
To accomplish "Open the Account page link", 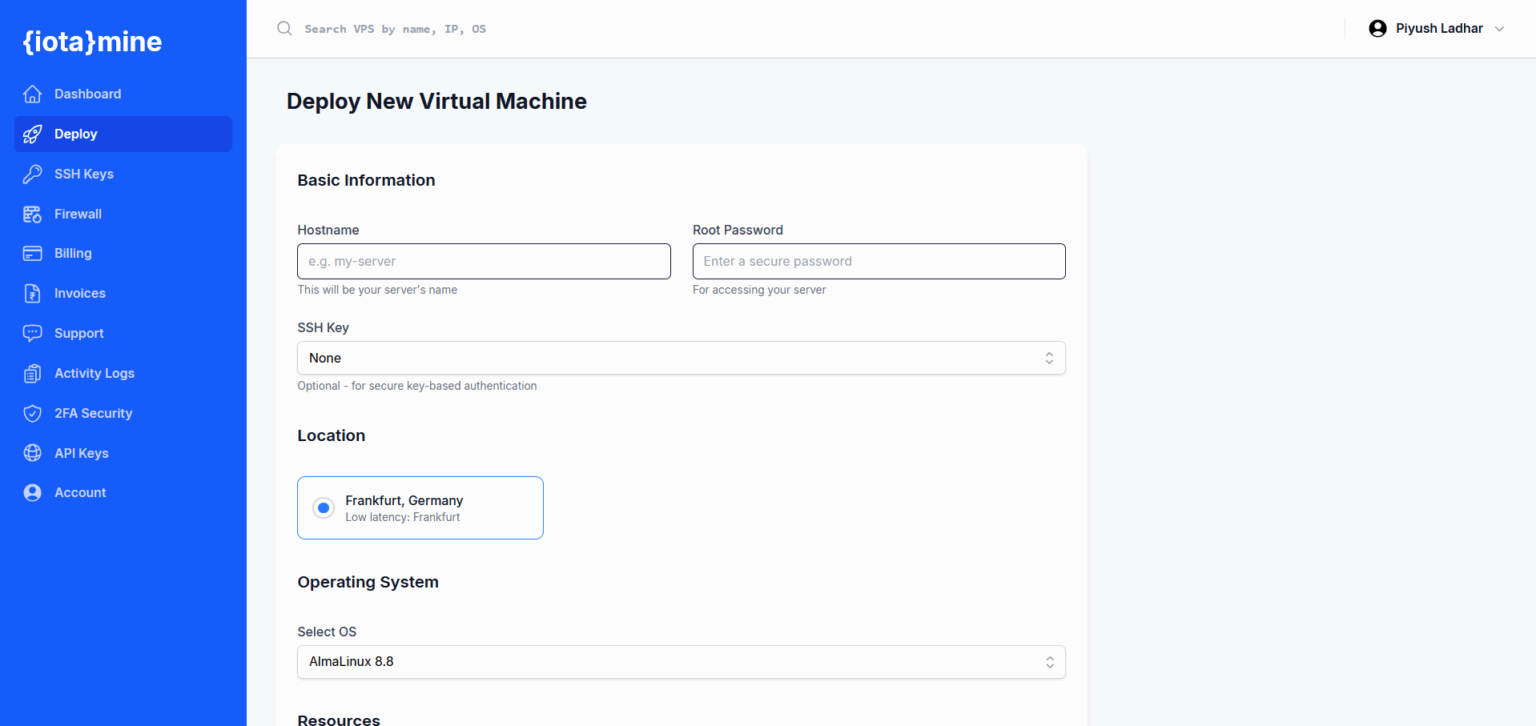I will point(80,493).
